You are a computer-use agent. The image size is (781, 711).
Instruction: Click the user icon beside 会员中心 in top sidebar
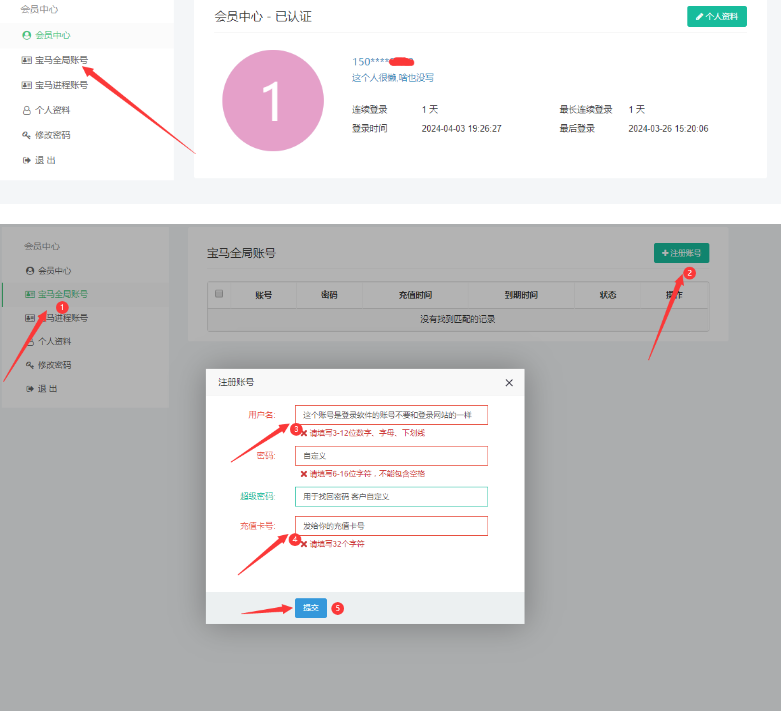(26, 35)
